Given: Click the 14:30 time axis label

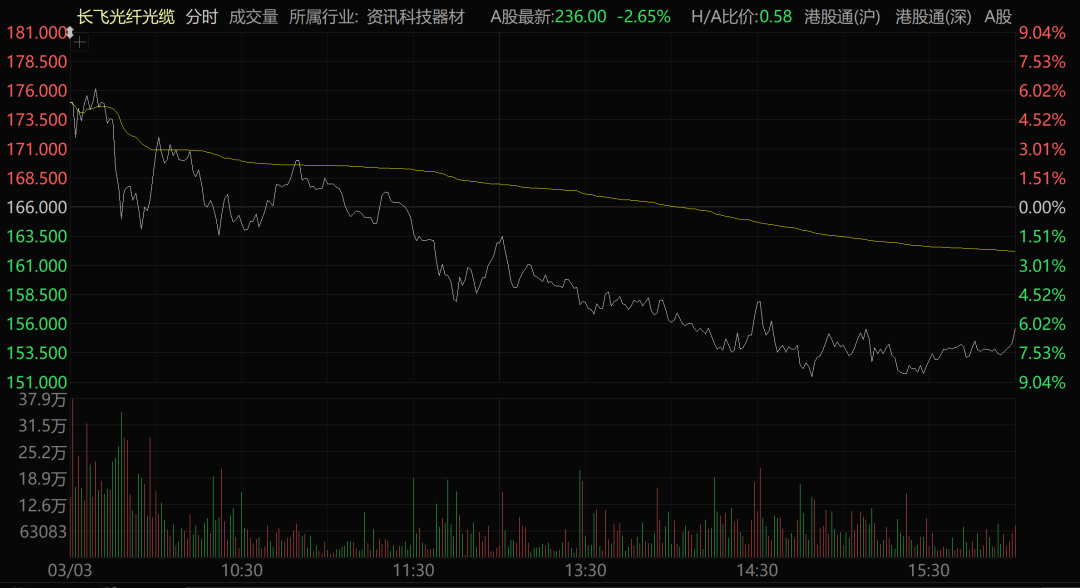Looking at the screenshot, I should [x=757, y=570].
